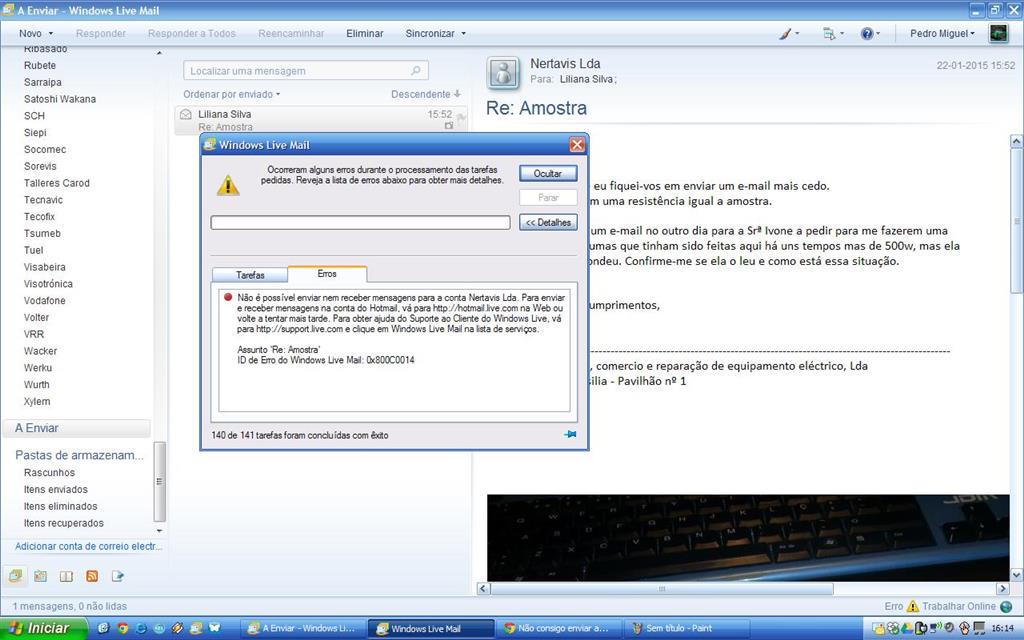Close the Windows Live Mail error dialog
1024x640 pixels.
[x=577, y=145]
